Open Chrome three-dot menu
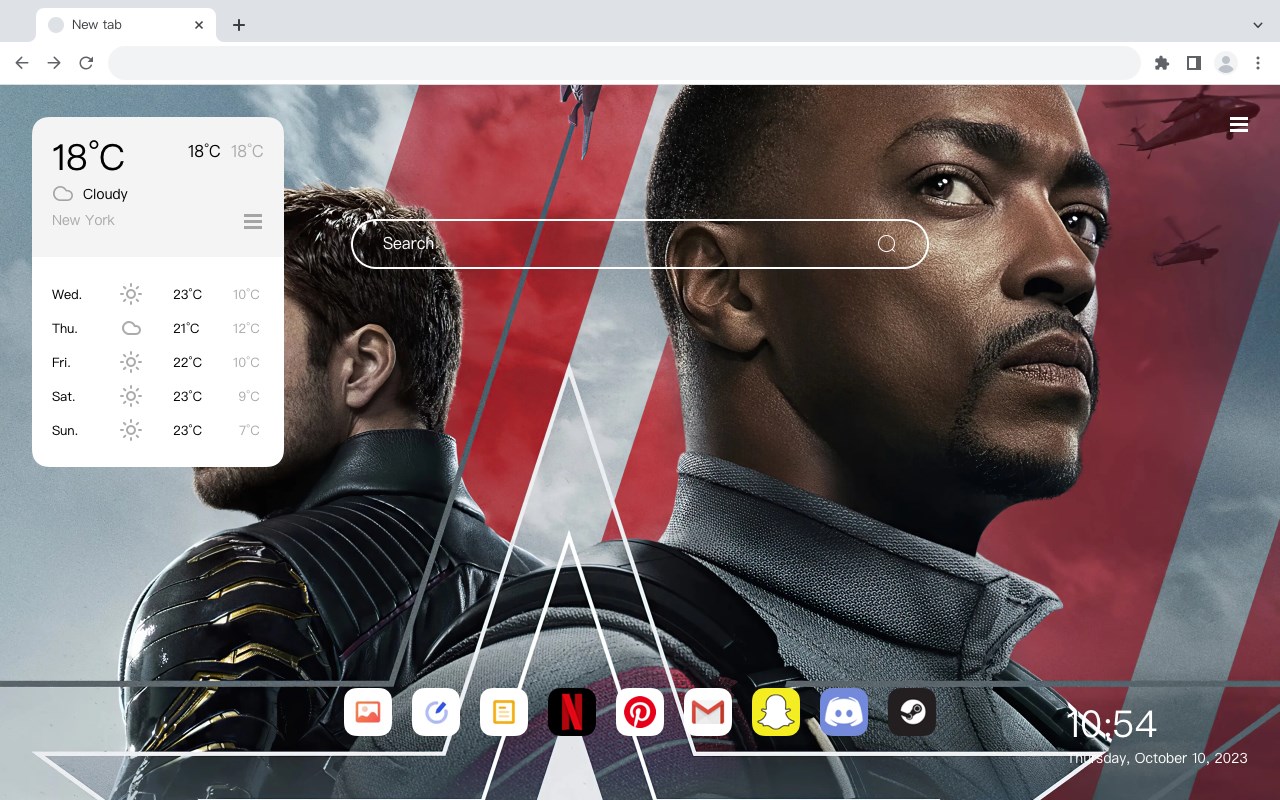 (x=1258, y=63)
